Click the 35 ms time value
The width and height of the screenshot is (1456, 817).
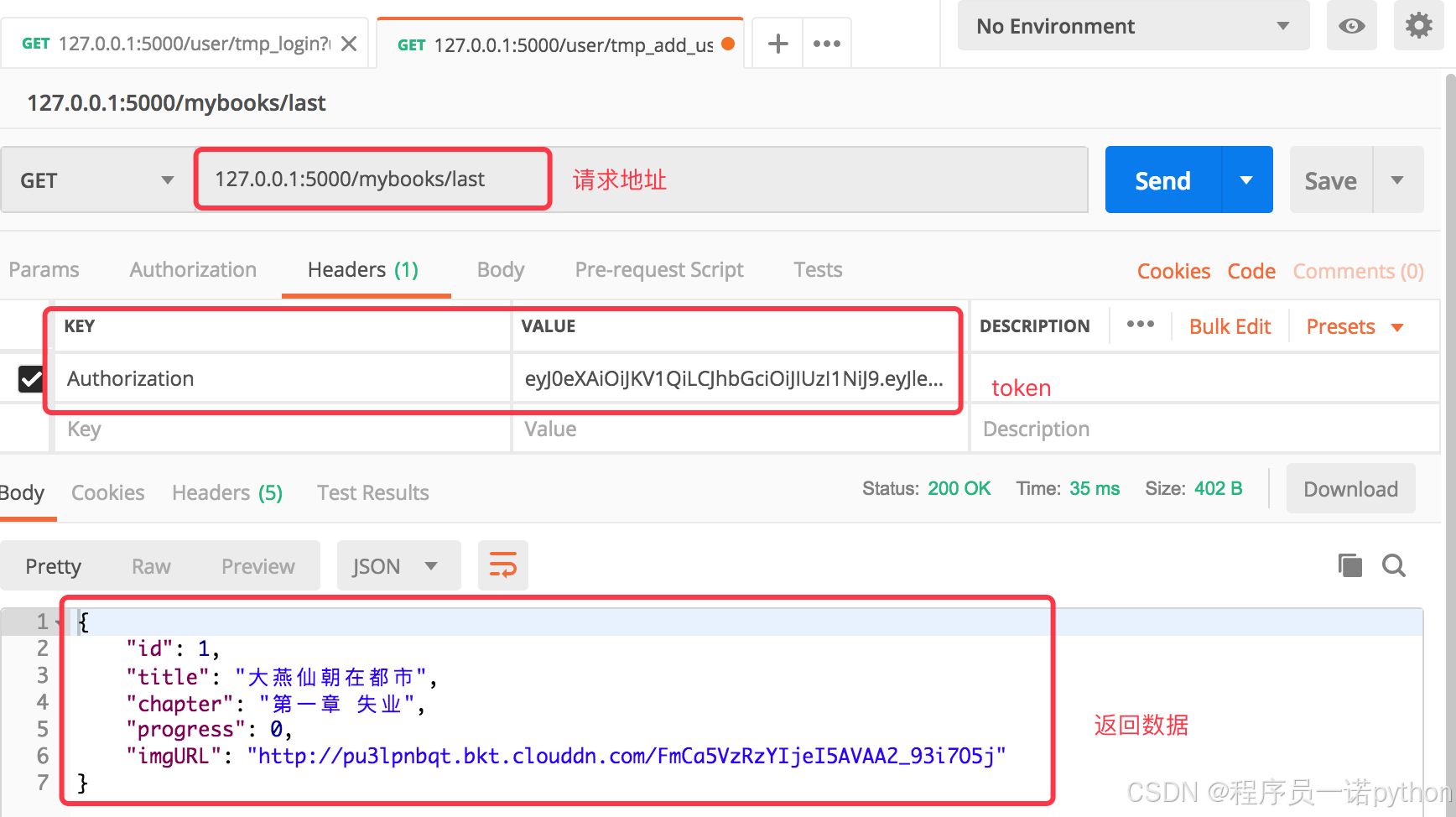1094,489
